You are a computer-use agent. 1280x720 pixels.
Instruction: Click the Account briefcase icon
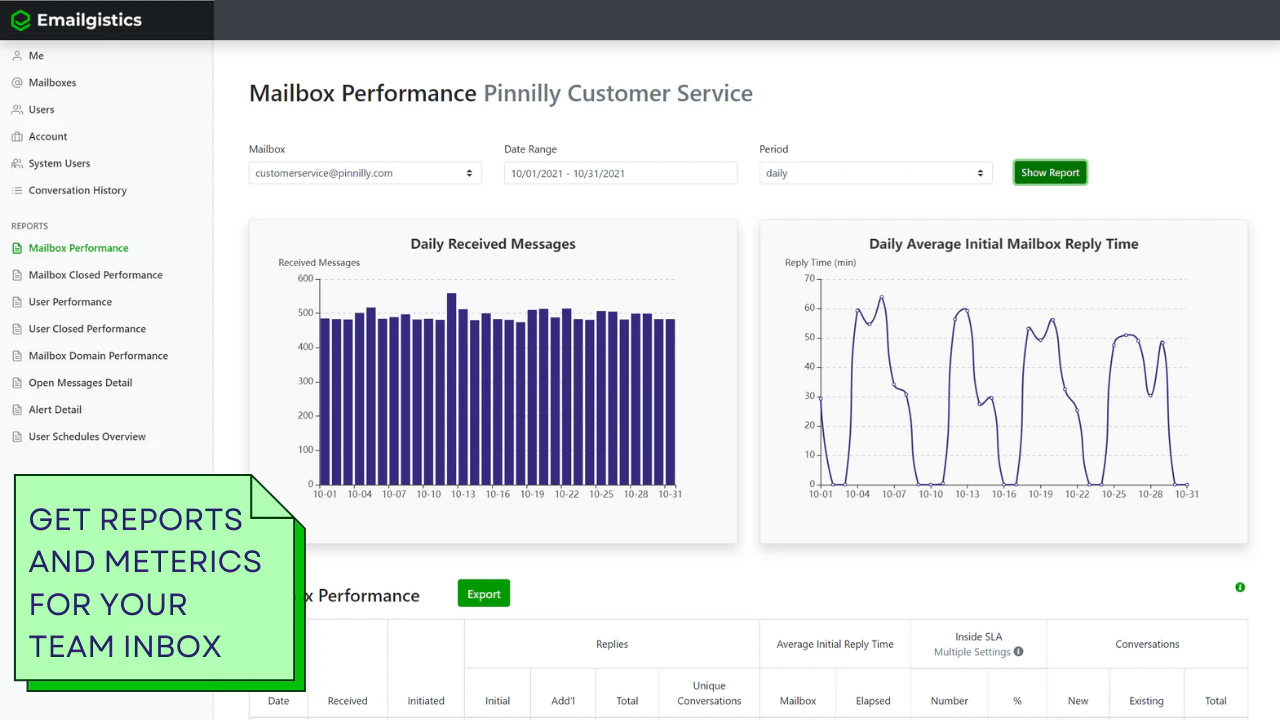[17, 137]
